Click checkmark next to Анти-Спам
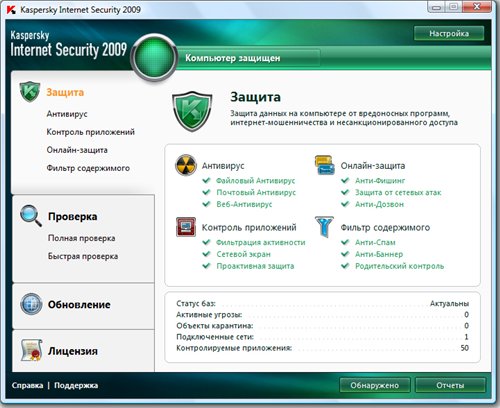The image size is (500, 408). point(345,242)
